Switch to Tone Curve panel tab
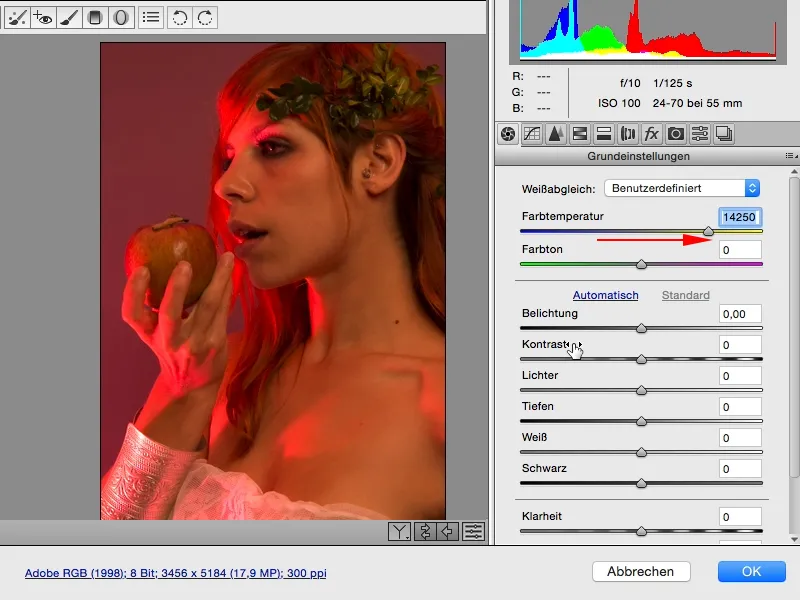Screen dimensions: 800x600 click(x=532, y=134)
